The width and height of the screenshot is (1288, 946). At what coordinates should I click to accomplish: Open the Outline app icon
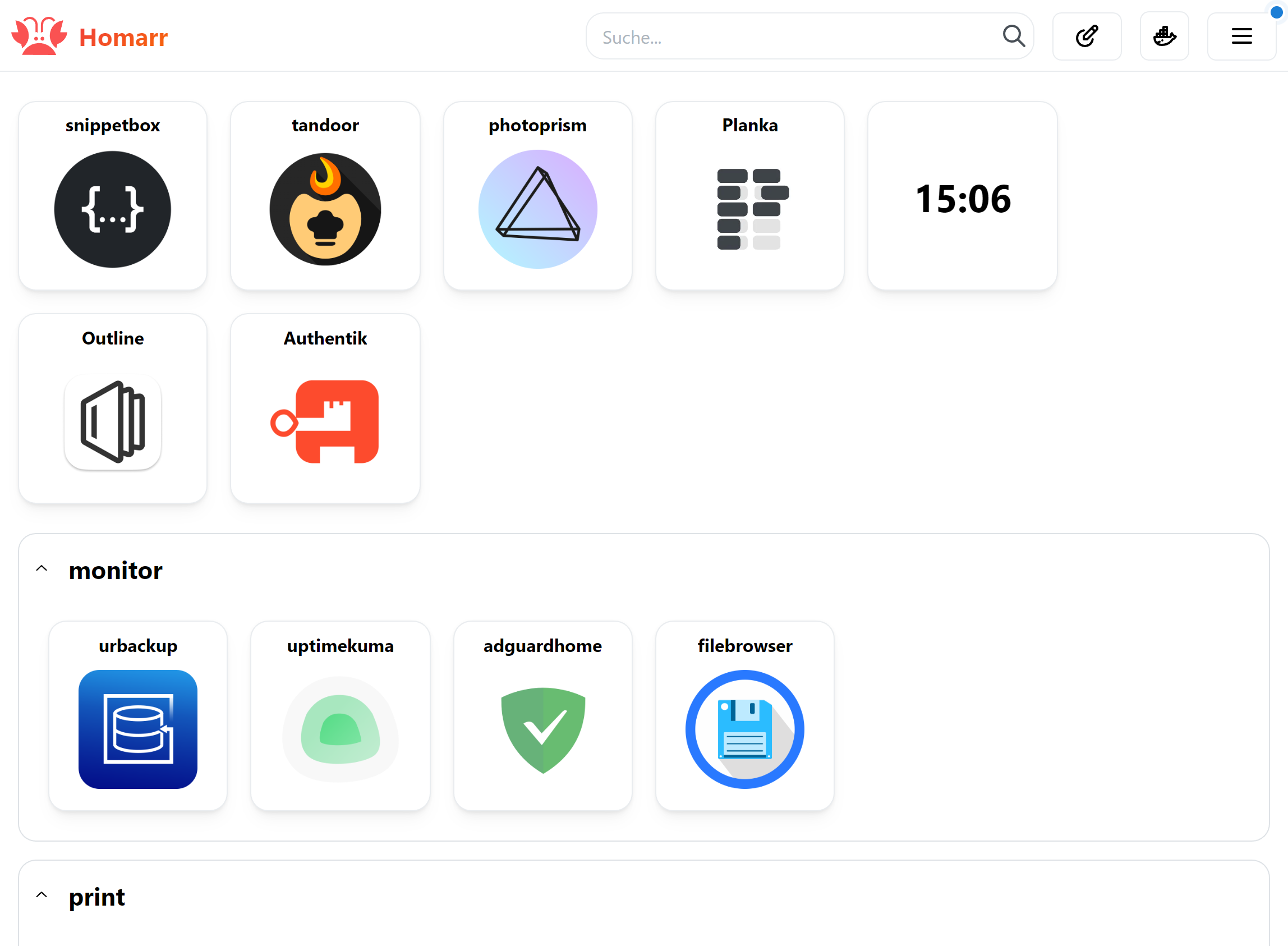click(112, 422)
